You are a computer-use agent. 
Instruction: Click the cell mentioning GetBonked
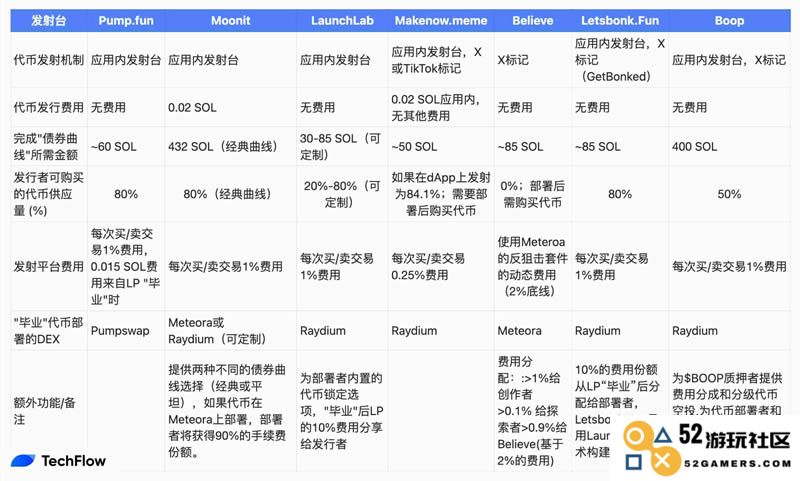click(x=620, y=60)
